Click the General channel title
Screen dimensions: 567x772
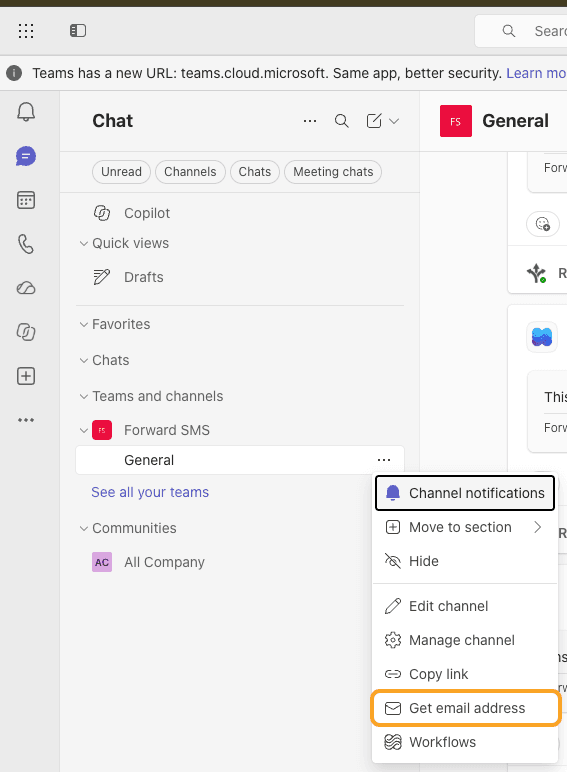pos(515,121)
